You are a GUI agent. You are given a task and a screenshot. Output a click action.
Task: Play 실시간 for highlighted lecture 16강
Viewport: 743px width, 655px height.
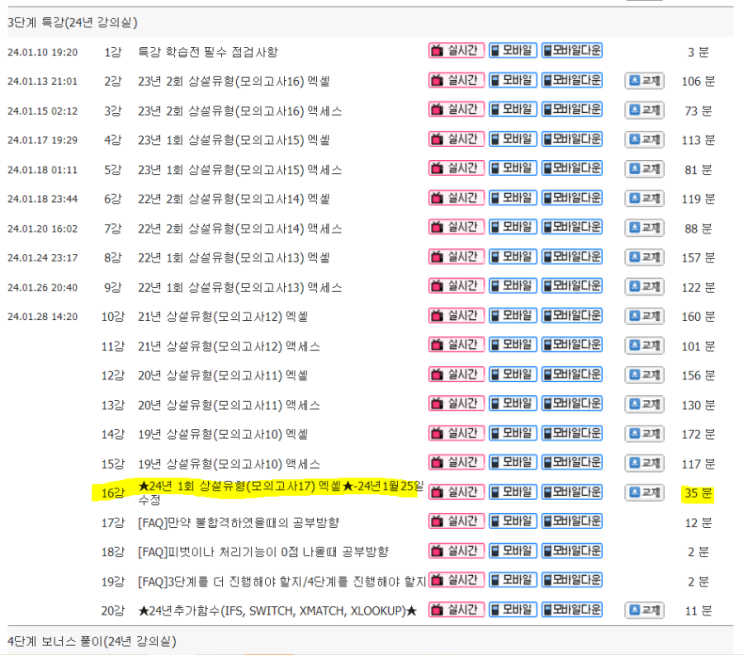tap(456, 492)
